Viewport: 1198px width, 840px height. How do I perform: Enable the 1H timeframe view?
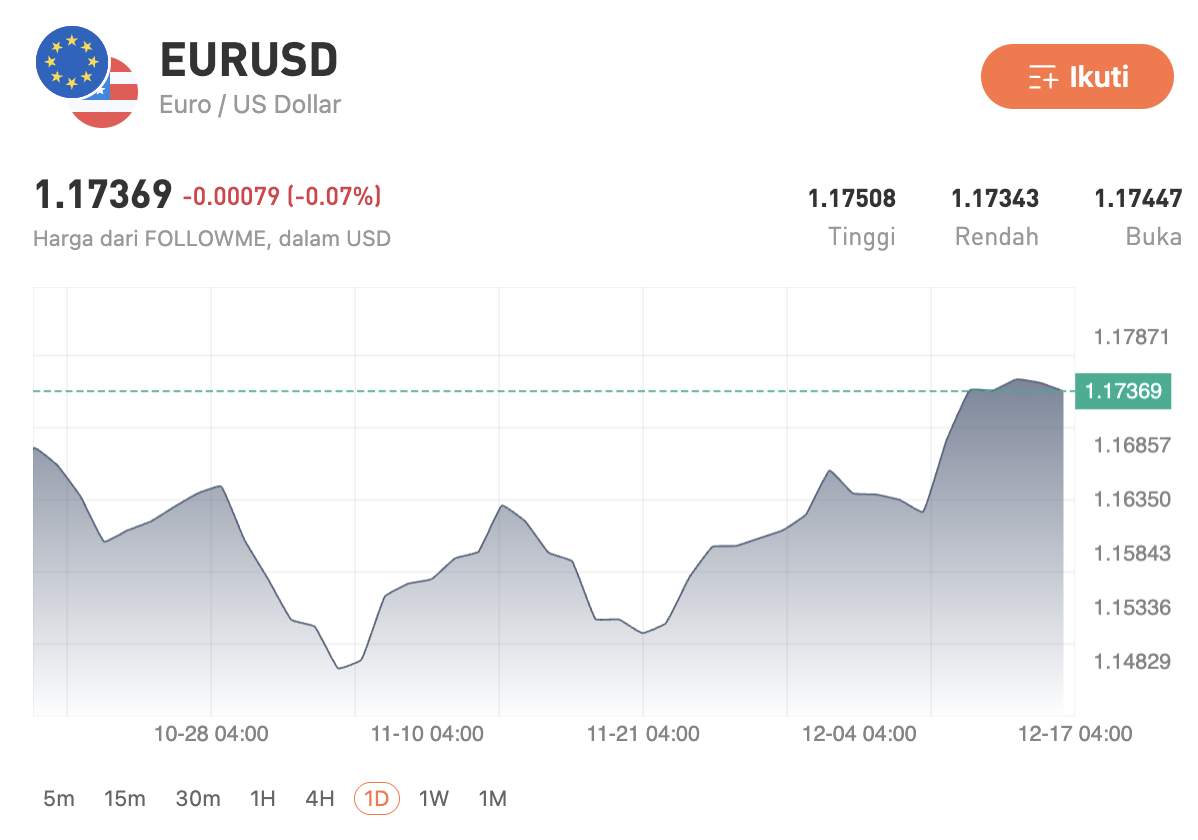[x=262, y=798]
